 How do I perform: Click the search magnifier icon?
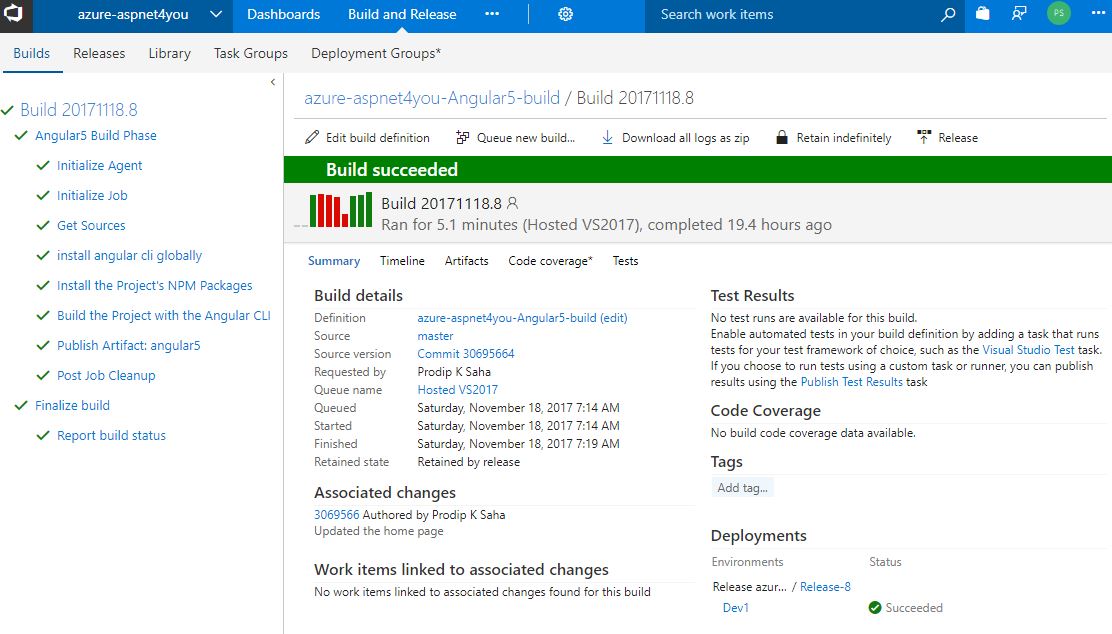[948, 14]
